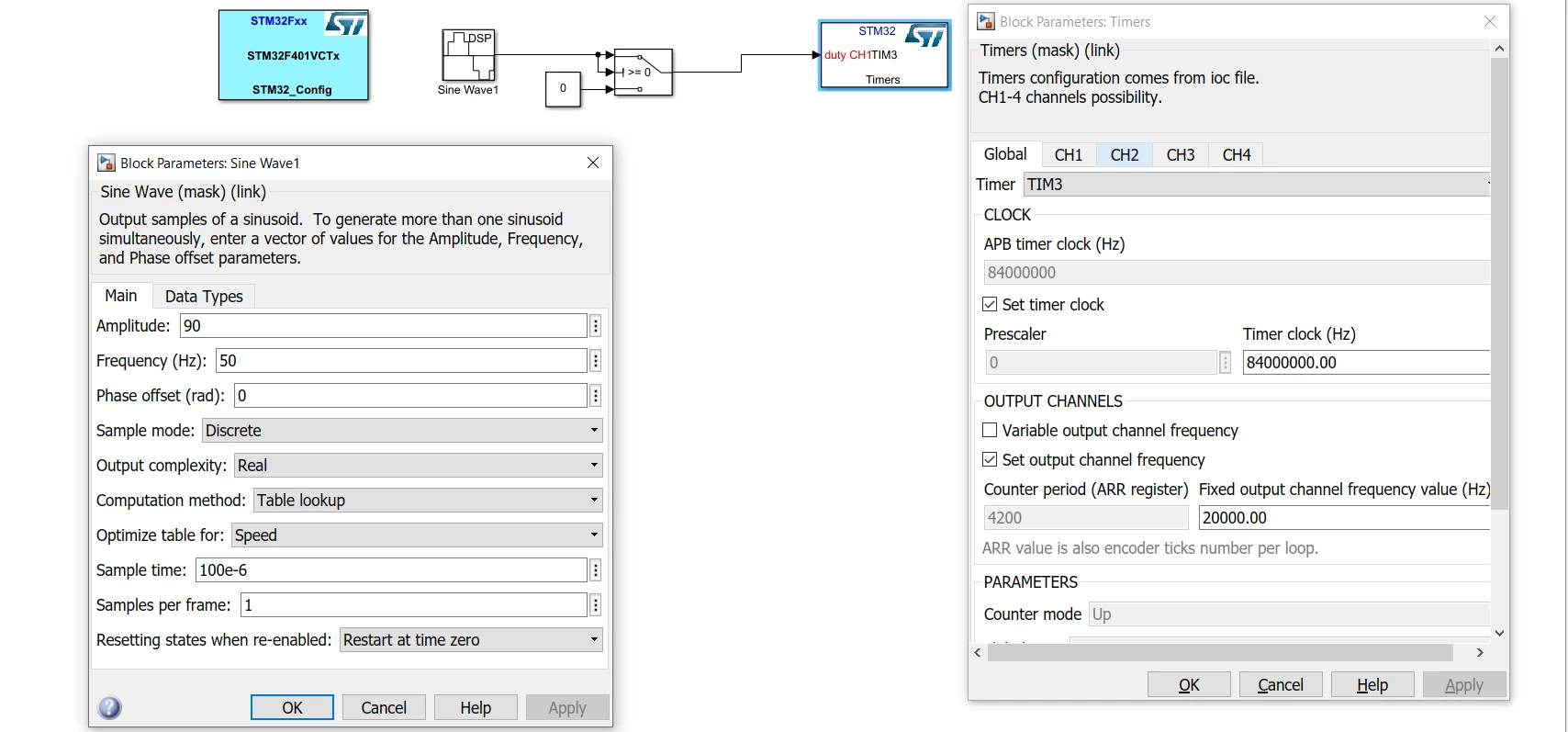Select the STM32 Timers block
Image resolution: width=1568 pixels, height=732 pixels.
[884, 55]
